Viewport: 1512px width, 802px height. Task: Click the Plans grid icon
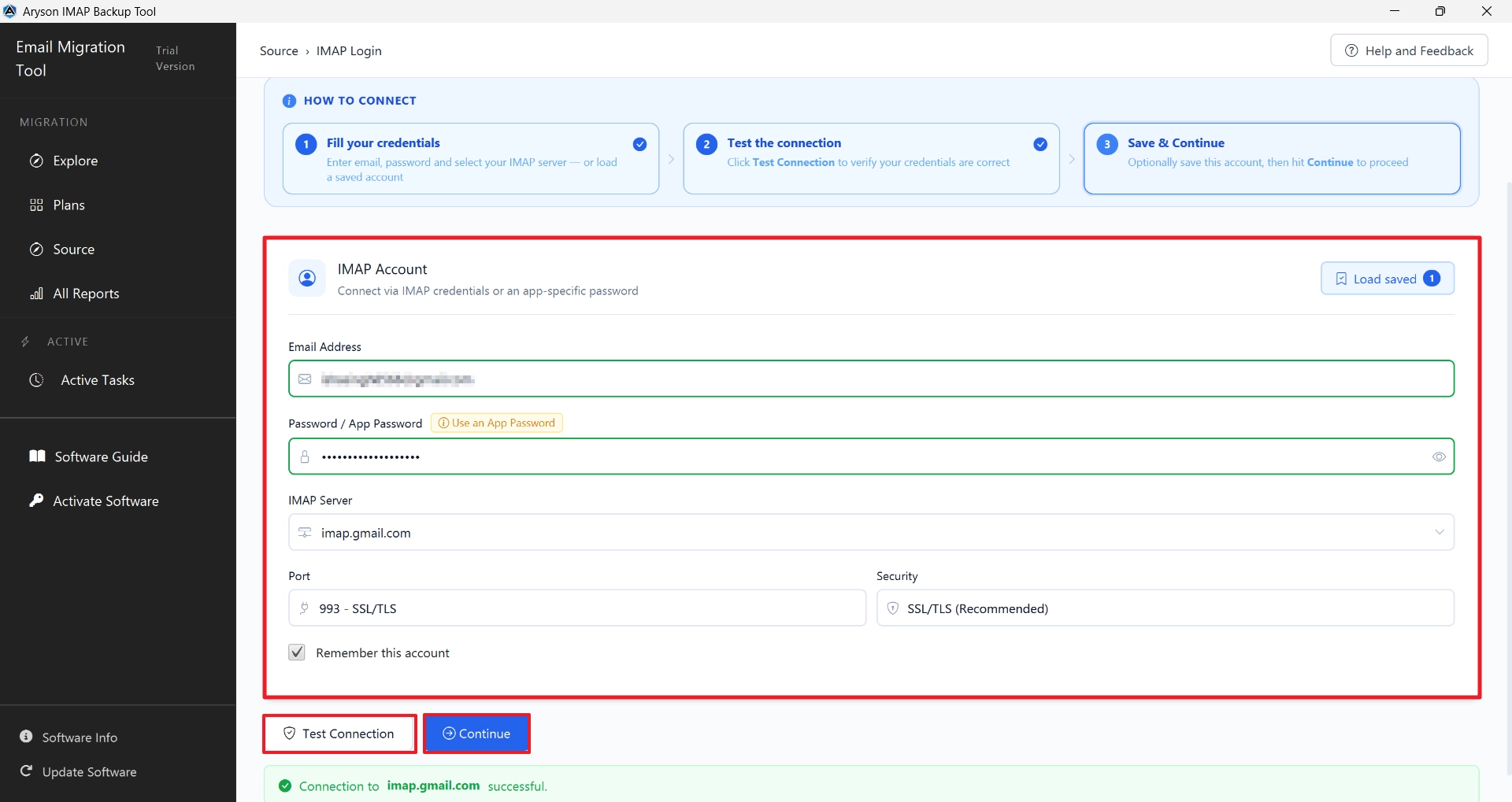click(36, 205)
